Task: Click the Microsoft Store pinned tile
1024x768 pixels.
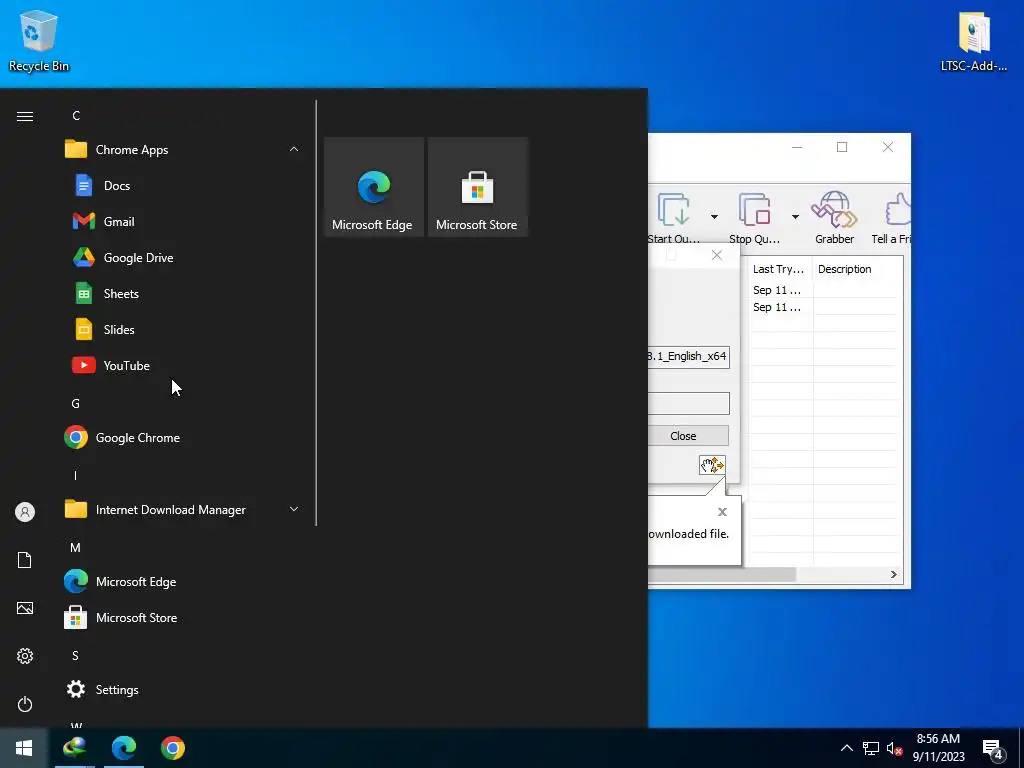Action: (477, 187)
